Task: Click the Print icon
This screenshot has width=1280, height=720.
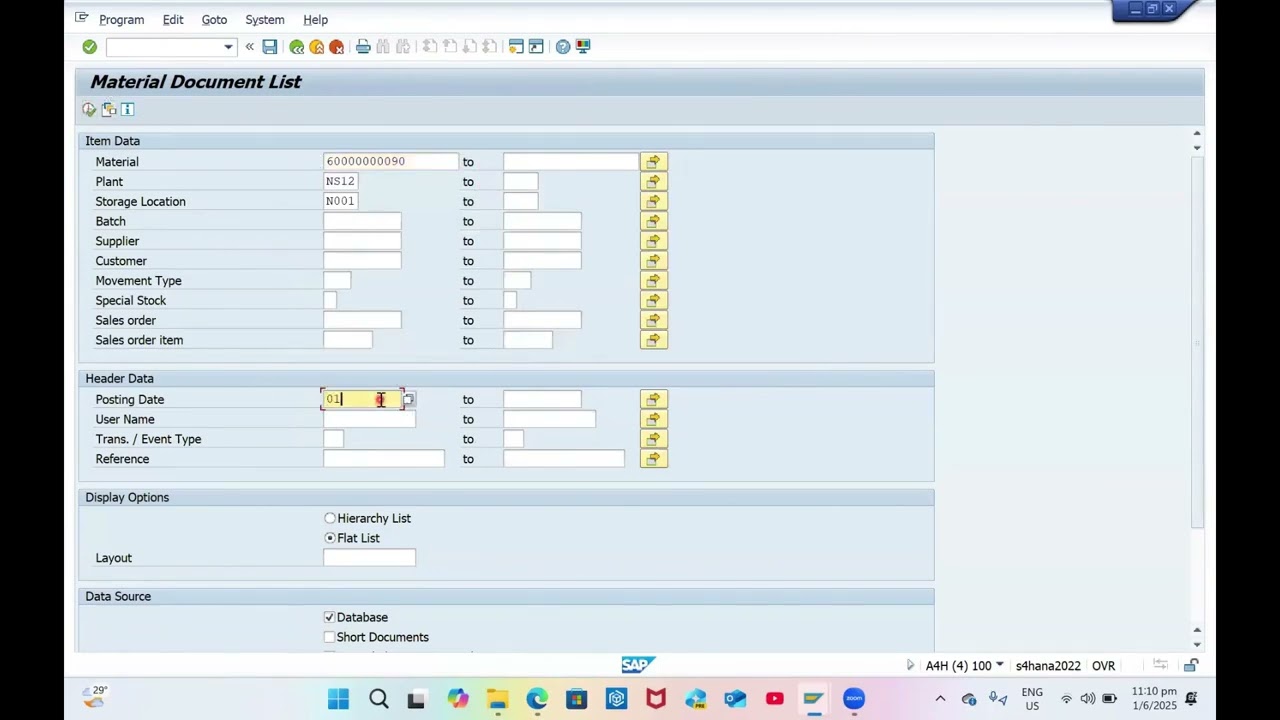Action: 363,47
